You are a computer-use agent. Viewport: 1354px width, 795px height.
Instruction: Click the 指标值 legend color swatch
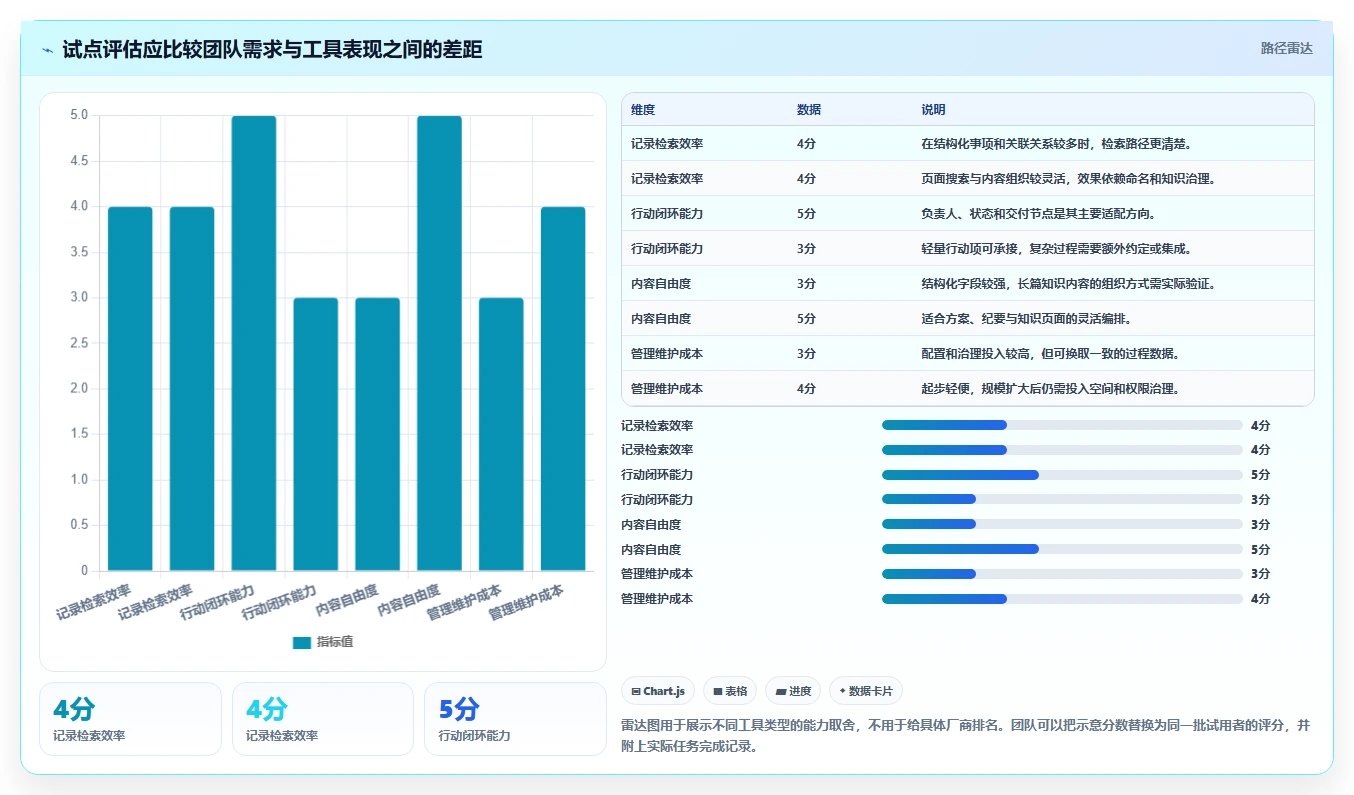pyautogui.click(x=302, y=643)
